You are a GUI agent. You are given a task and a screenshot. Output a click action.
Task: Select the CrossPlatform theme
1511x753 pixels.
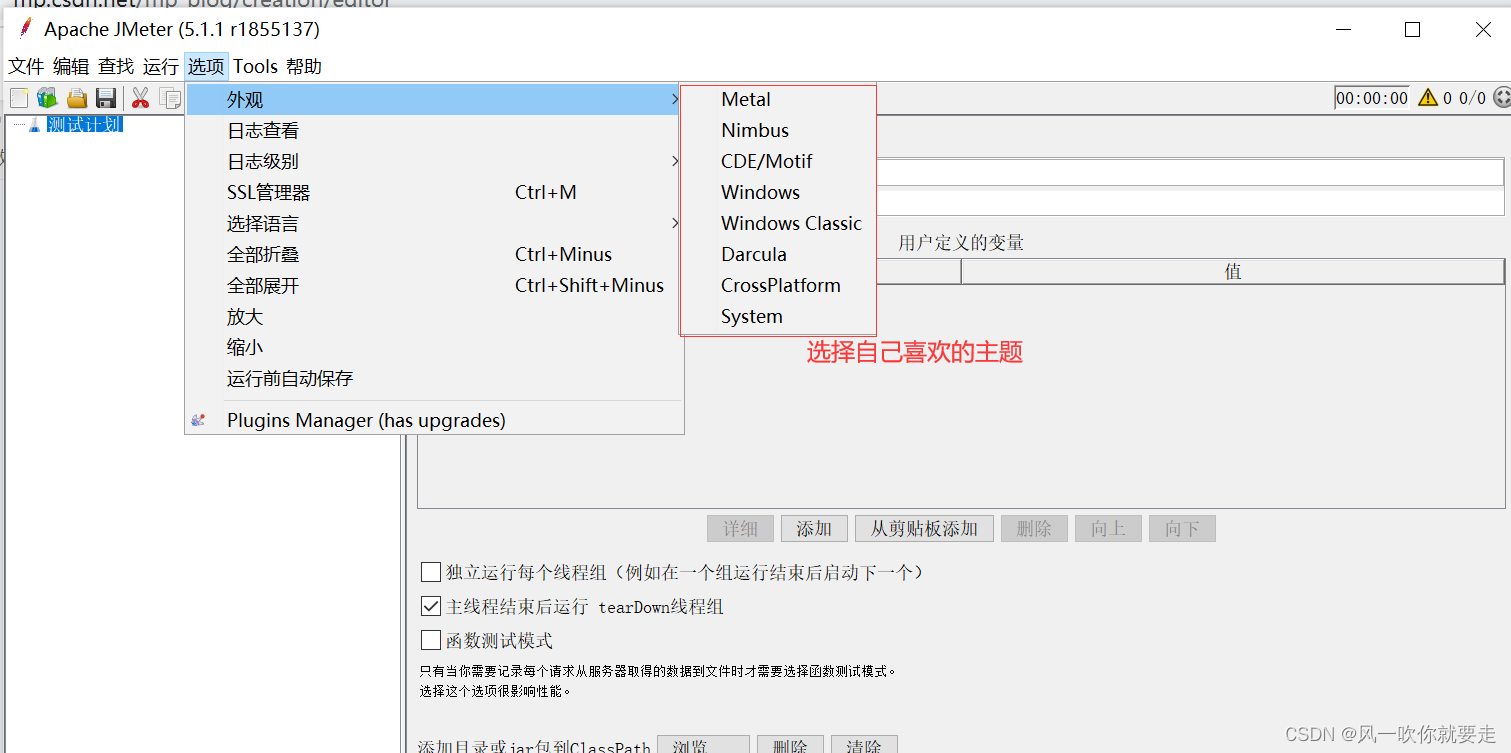[778, 285]
